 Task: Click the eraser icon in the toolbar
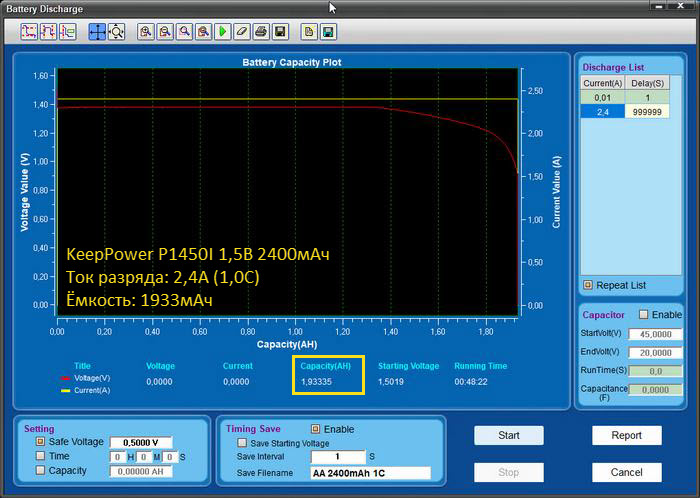pos(241,32)
